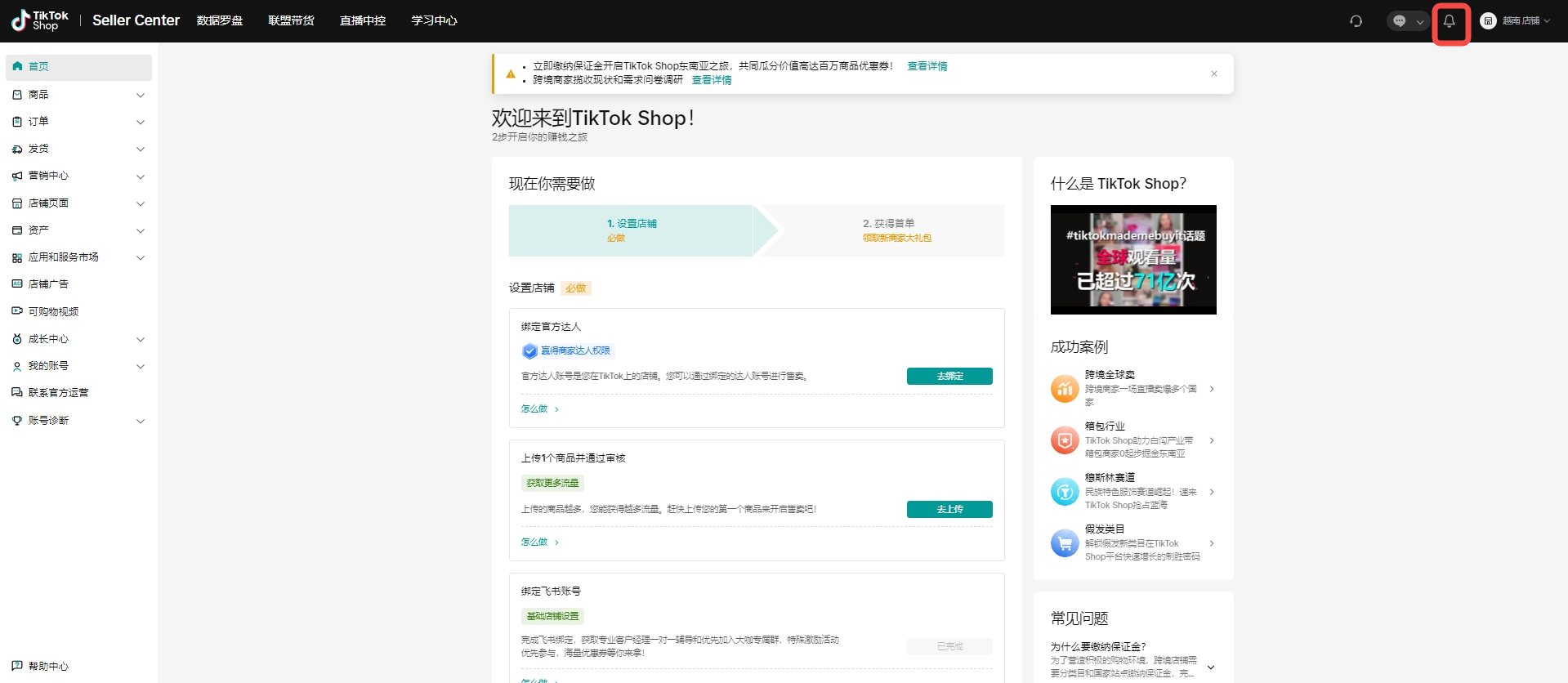
Task: Dismiss the yellow warning banner
Action: (x=1213, y=74)
